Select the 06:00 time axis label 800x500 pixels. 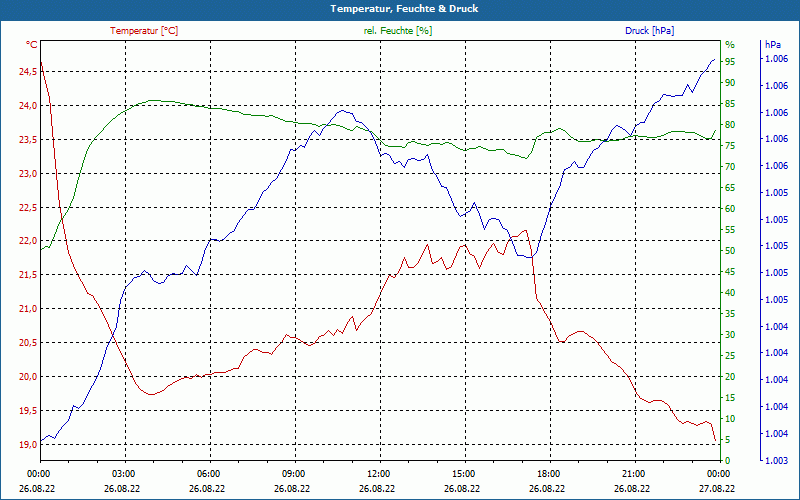[x=207, y=473]
